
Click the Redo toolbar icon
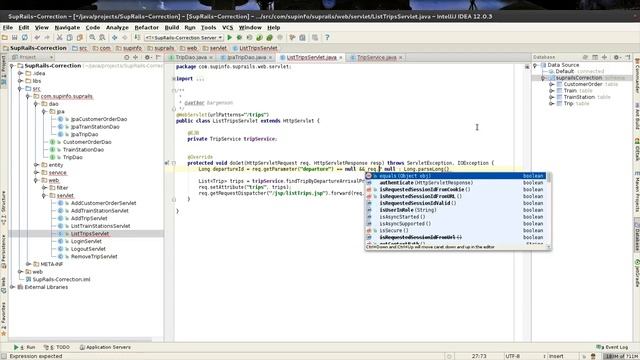(x=47, y=38)
